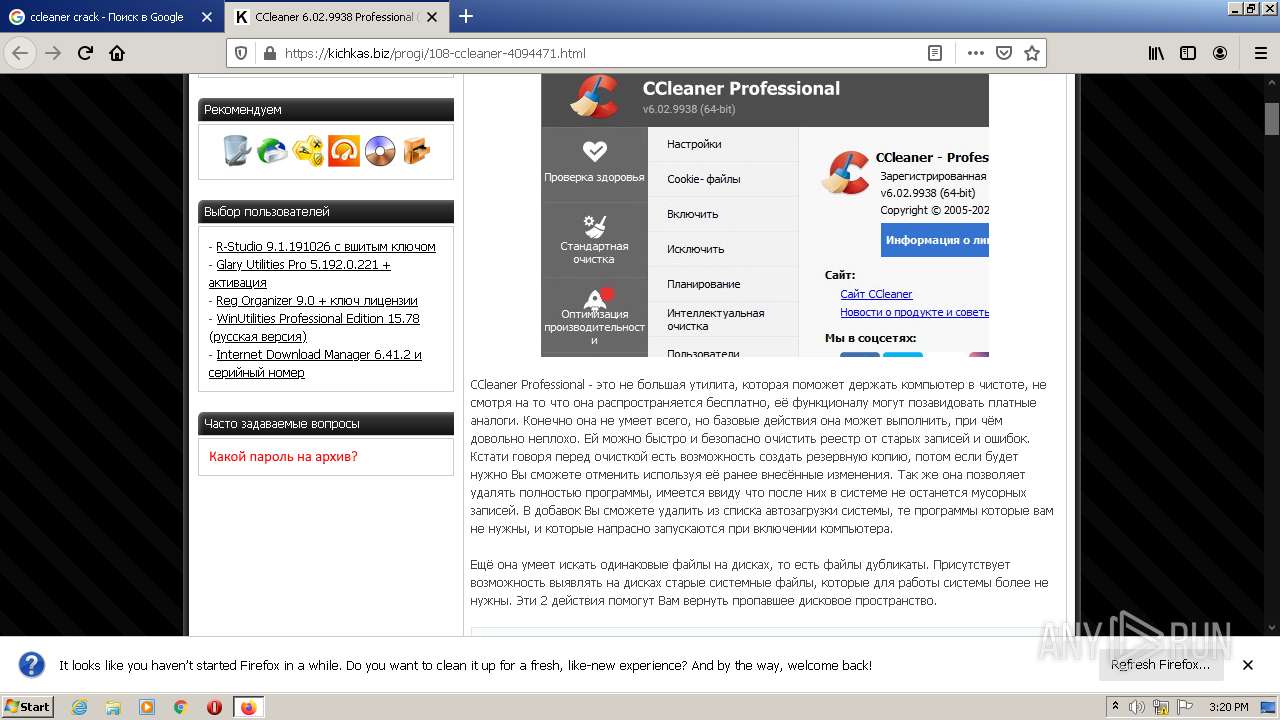This screenshot has height=720, width=1280.
Task: Launch Internet Explorer from taskbar
Action: [x=79, y=707]
